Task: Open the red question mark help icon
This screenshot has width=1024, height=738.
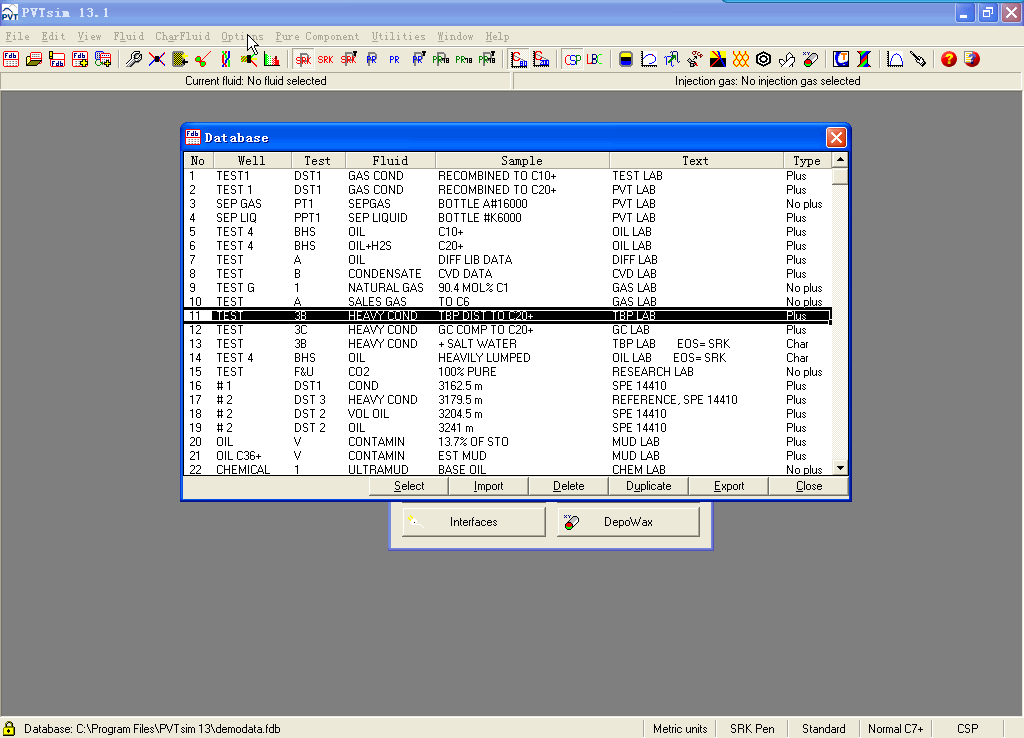Action: coord(949,59)
